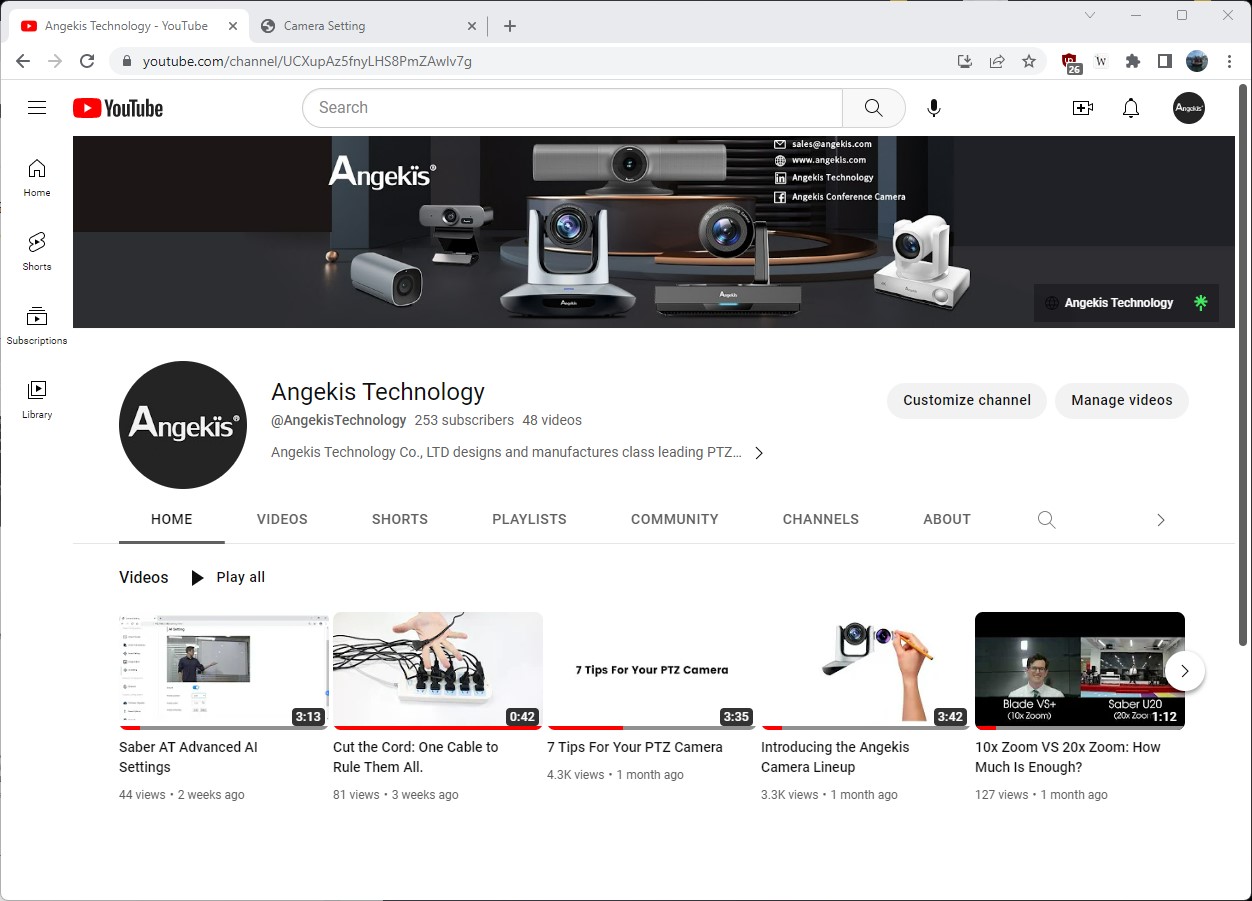Open the channel search magnifier icon

click(x=1046, y=519)
